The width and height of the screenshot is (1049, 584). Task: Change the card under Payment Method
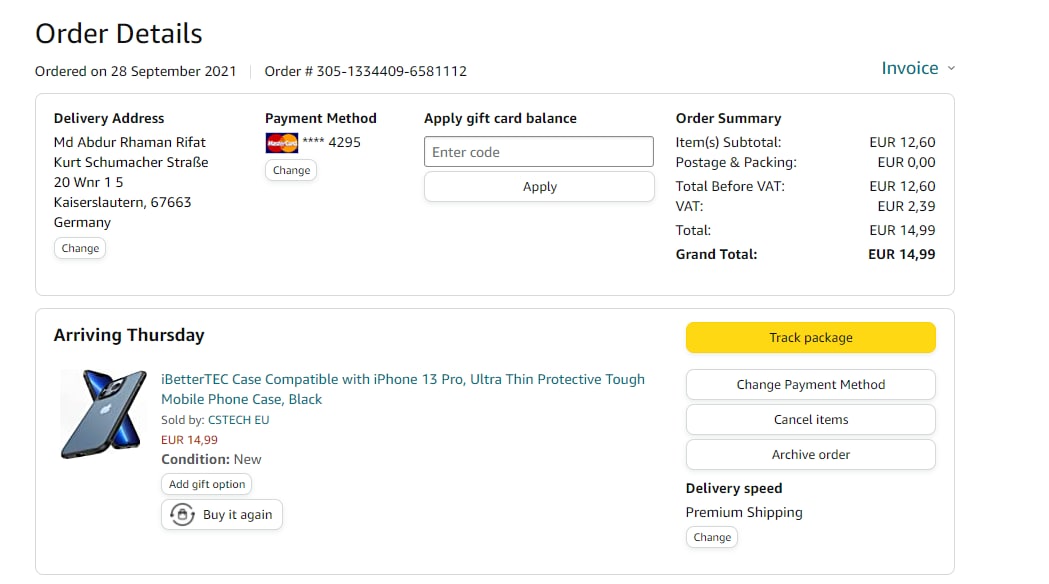(x=291, y=171)
